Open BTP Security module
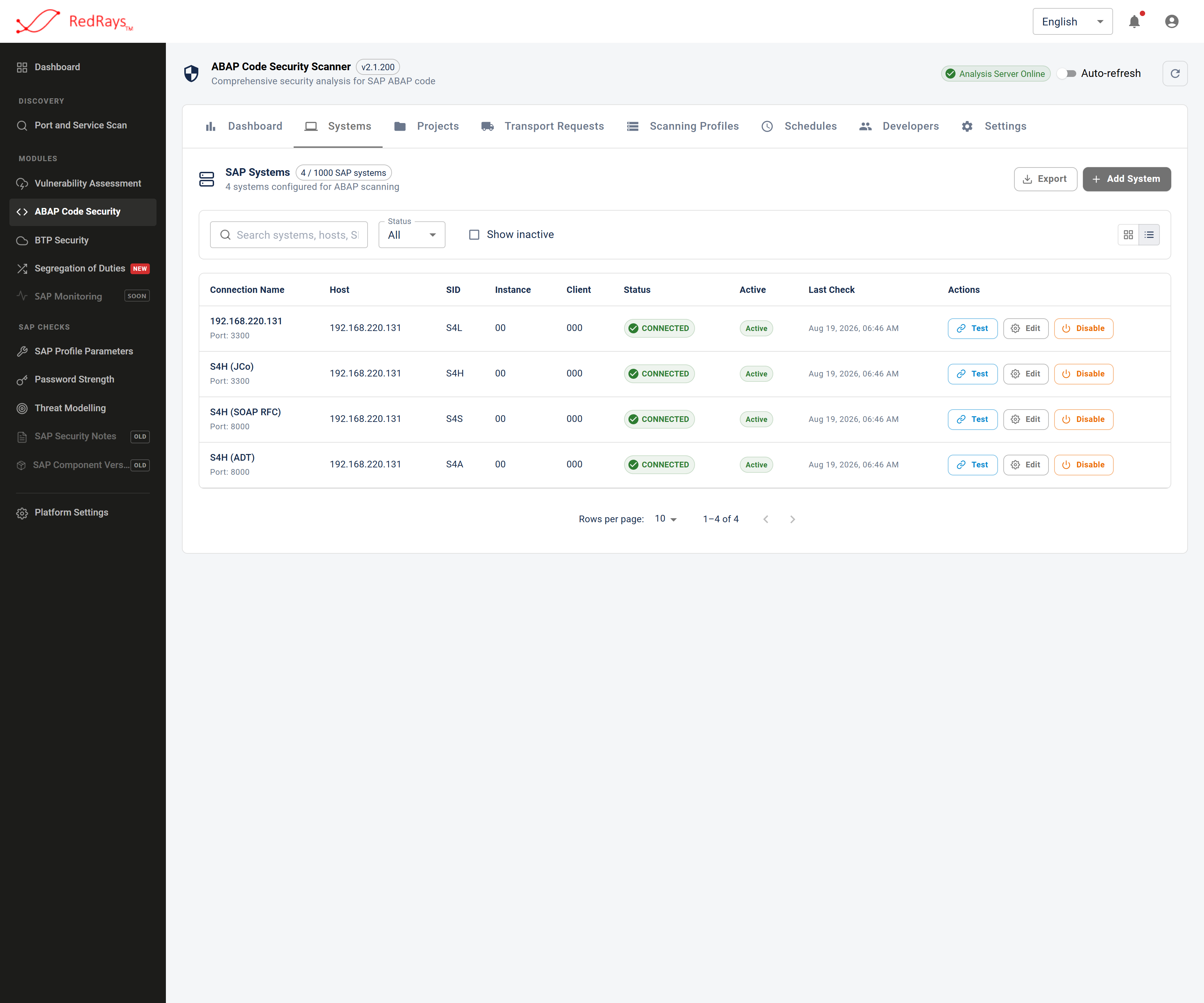The width and height of the screenshot is (1204, 1003). (x=83, y=240)
